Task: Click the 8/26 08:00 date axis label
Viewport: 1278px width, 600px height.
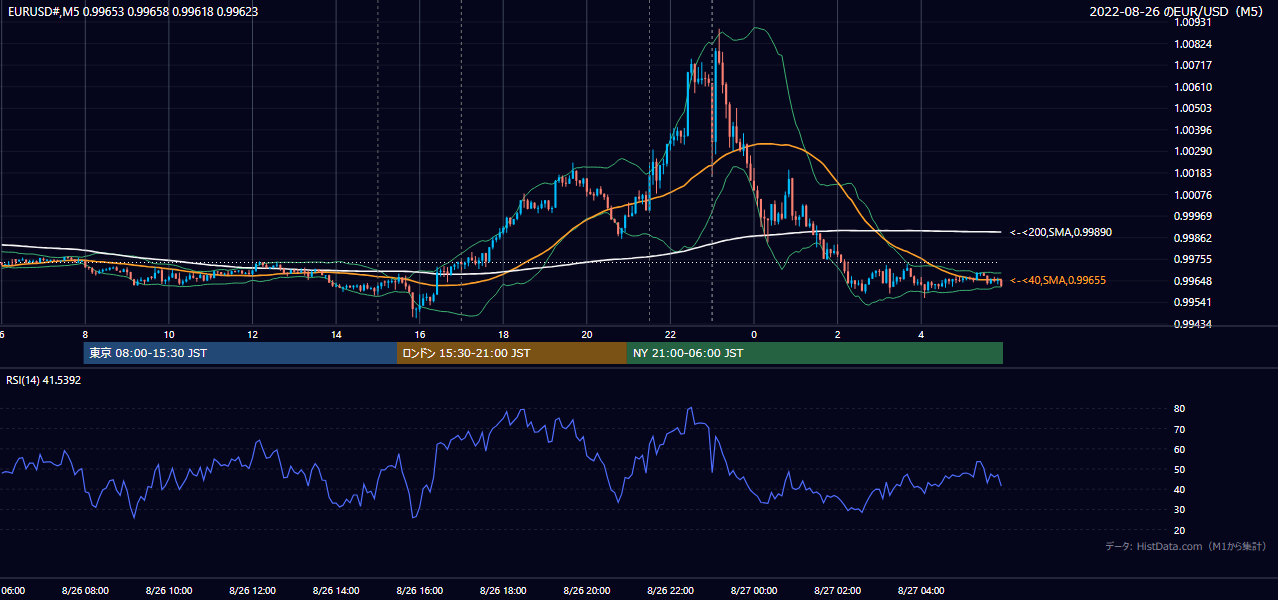Action: tap(85, 591)
